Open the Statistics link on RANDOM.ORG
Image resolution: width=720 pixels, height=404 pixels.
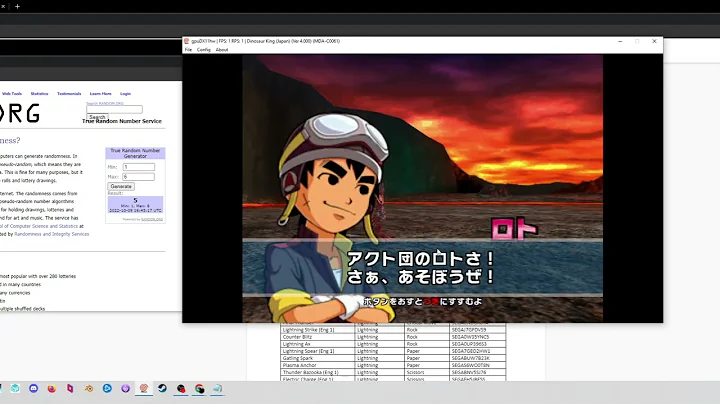click(39, 94)
